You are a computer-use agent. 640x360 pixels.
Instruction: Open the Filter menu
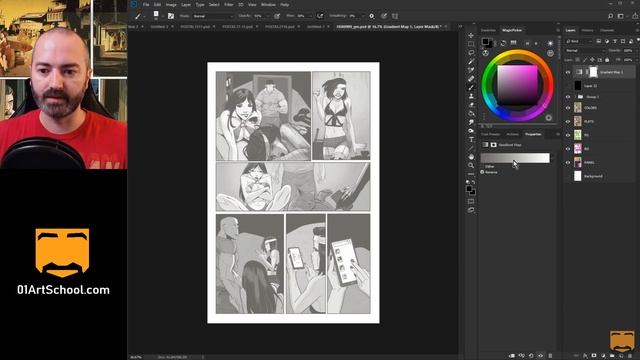click(x=229, y=4)
